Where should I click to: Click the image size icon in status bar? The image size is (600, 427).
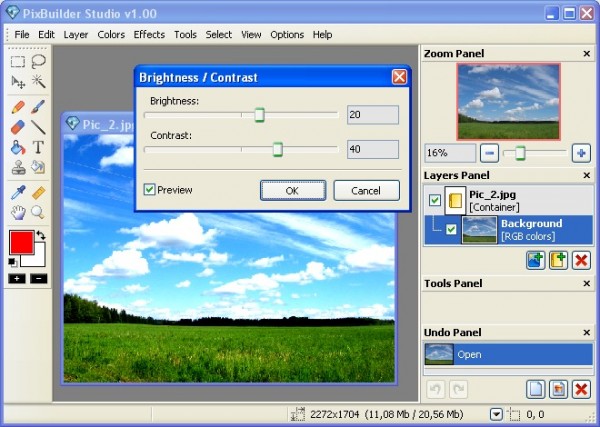298,414
